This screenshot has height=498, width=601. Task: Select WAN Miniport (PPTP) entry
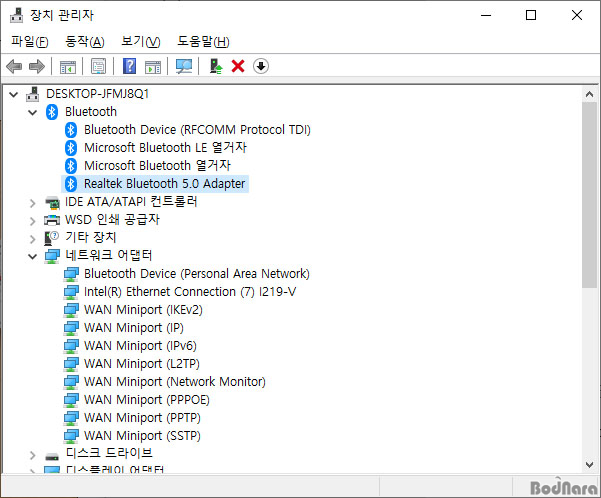point(142,418)
